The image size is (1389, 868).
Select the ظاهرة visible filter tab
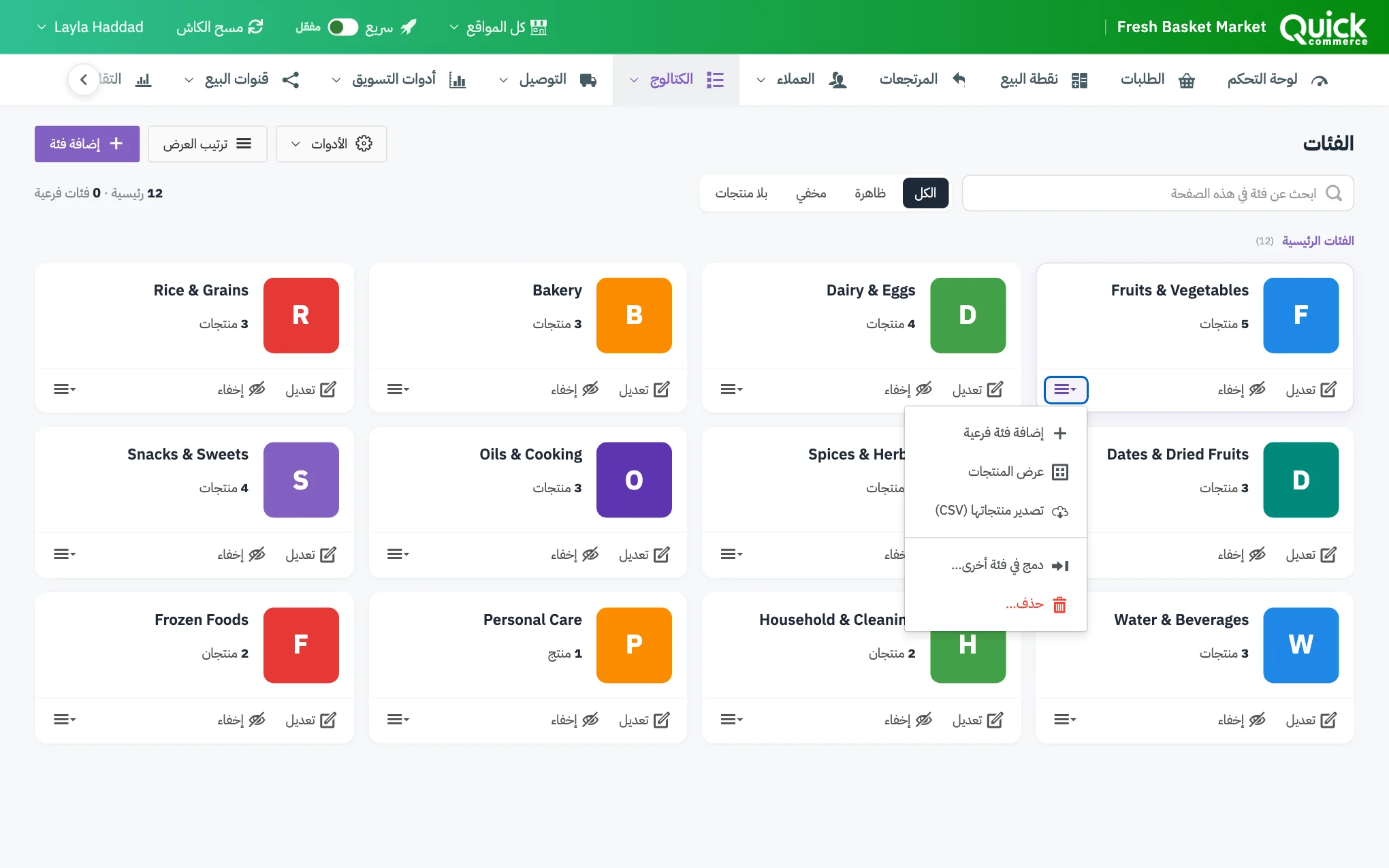point(870,193)
